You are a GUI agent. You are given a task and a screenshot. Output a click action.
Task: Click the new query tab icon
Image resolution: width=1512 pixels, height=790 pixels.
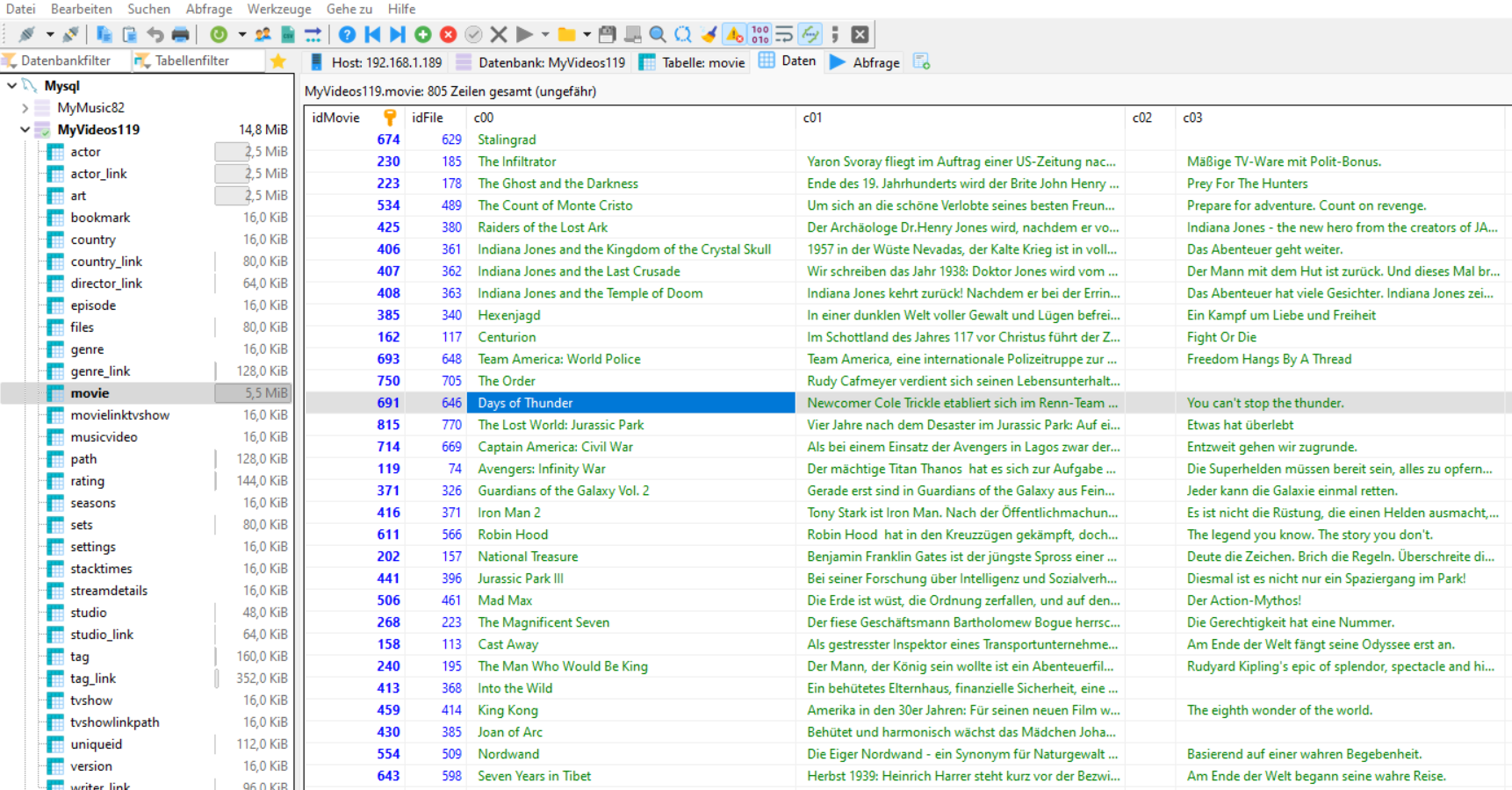(x=921, y=61)
